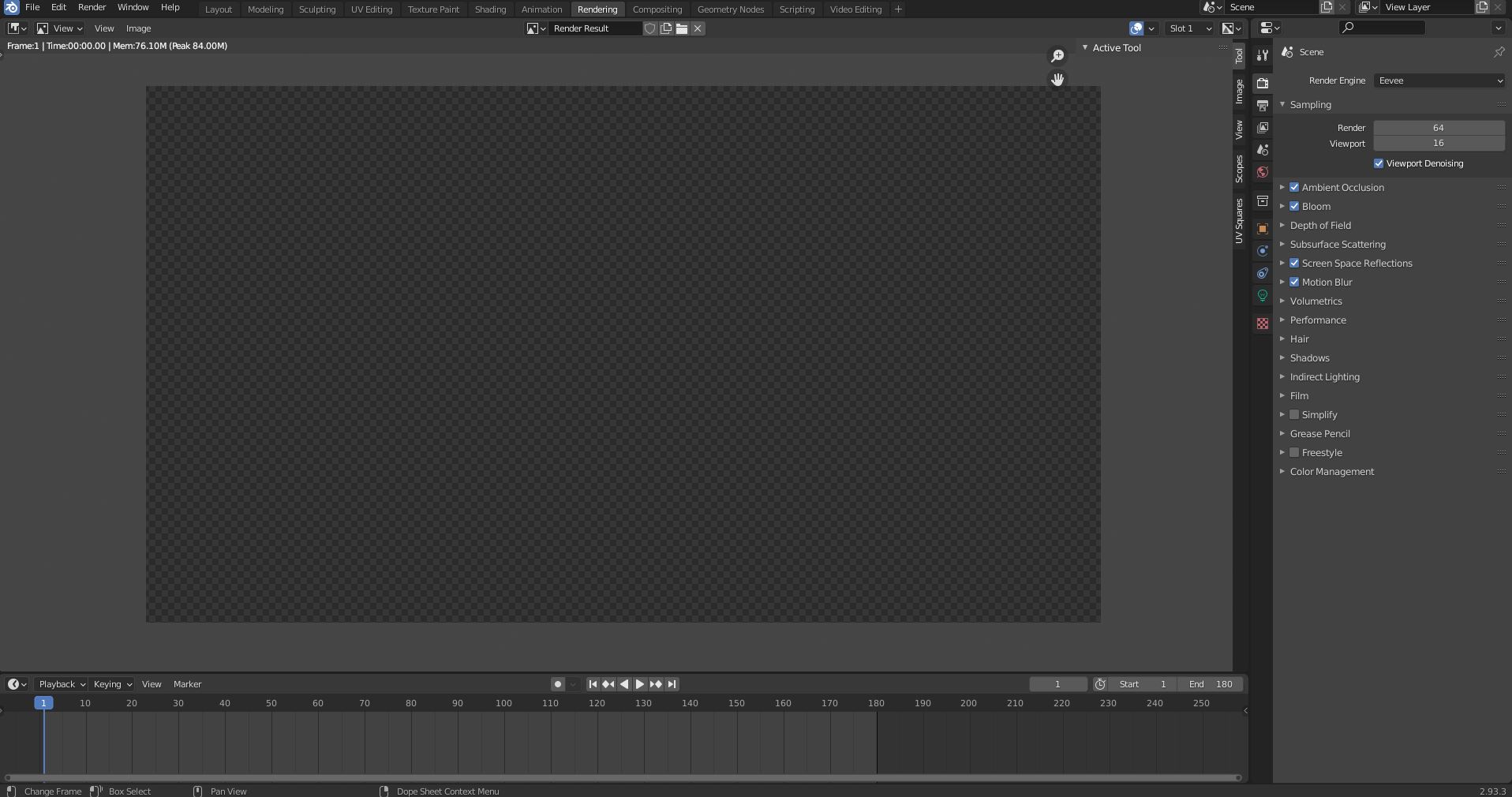
Task: Click the pan hand gizmo in image editor
Action: click(x=1057, y=80)
